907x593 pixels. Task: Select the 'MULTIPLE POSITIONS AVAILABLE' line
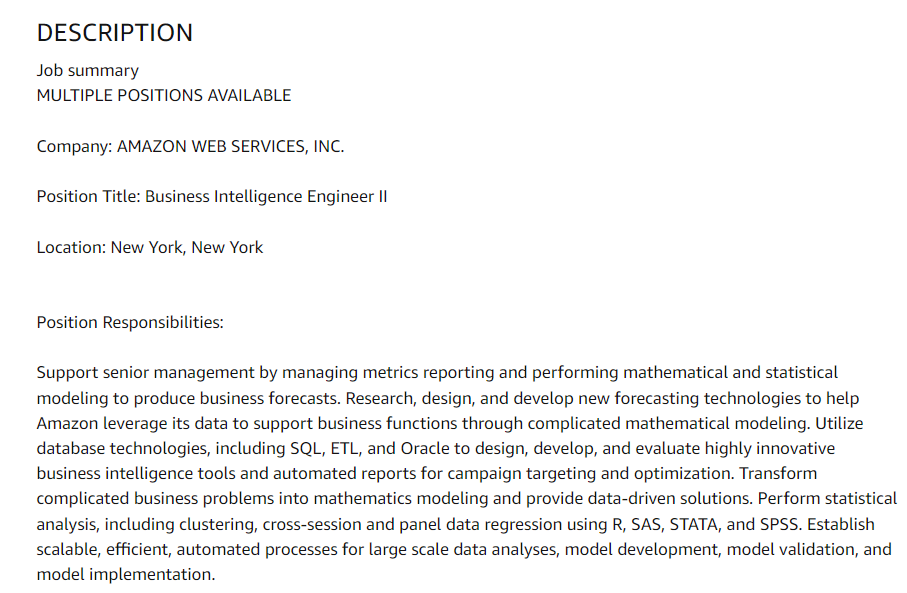[164, 95]
